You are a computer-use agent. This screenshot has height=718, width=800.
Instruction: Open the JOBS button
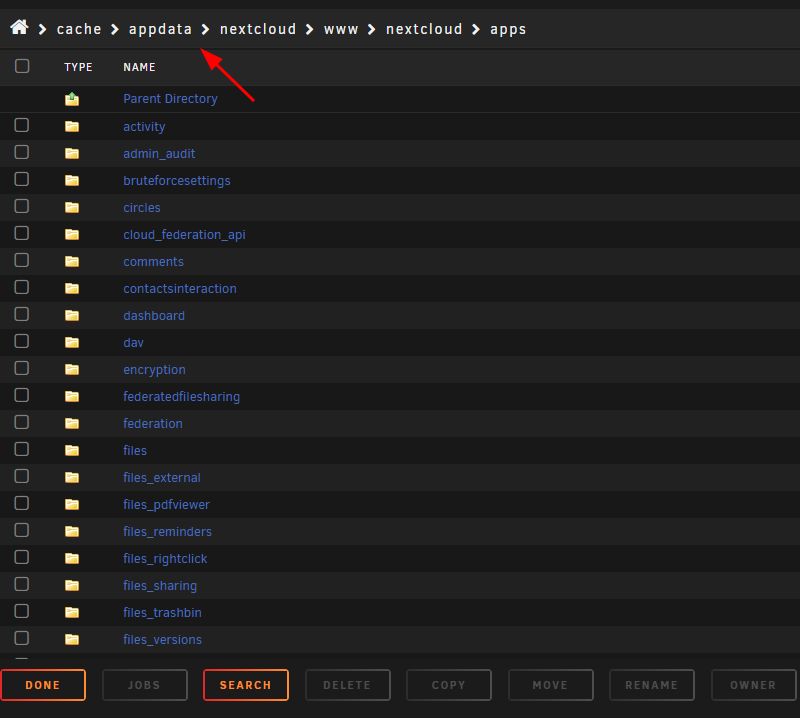(x=145, y=685)
